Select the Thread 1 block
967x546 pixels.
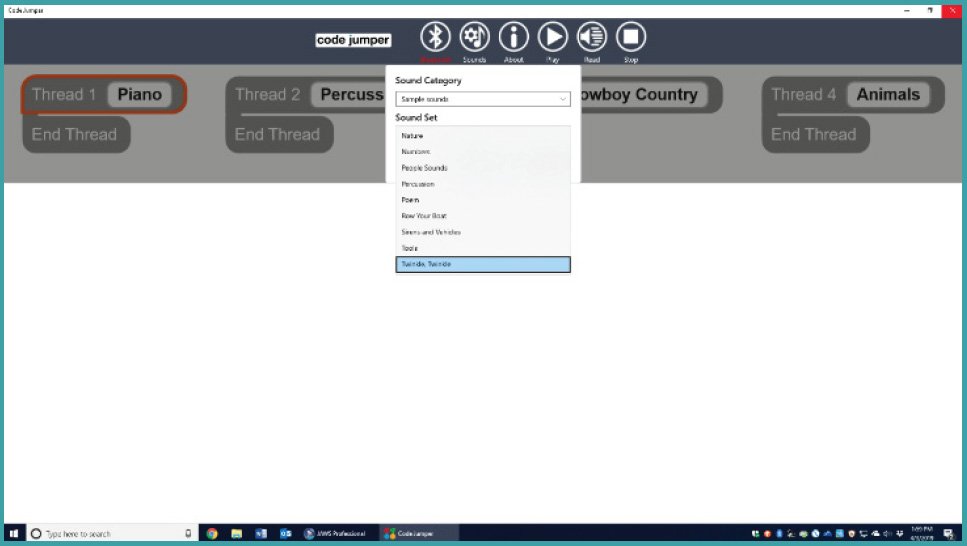[x=104, y=94]
